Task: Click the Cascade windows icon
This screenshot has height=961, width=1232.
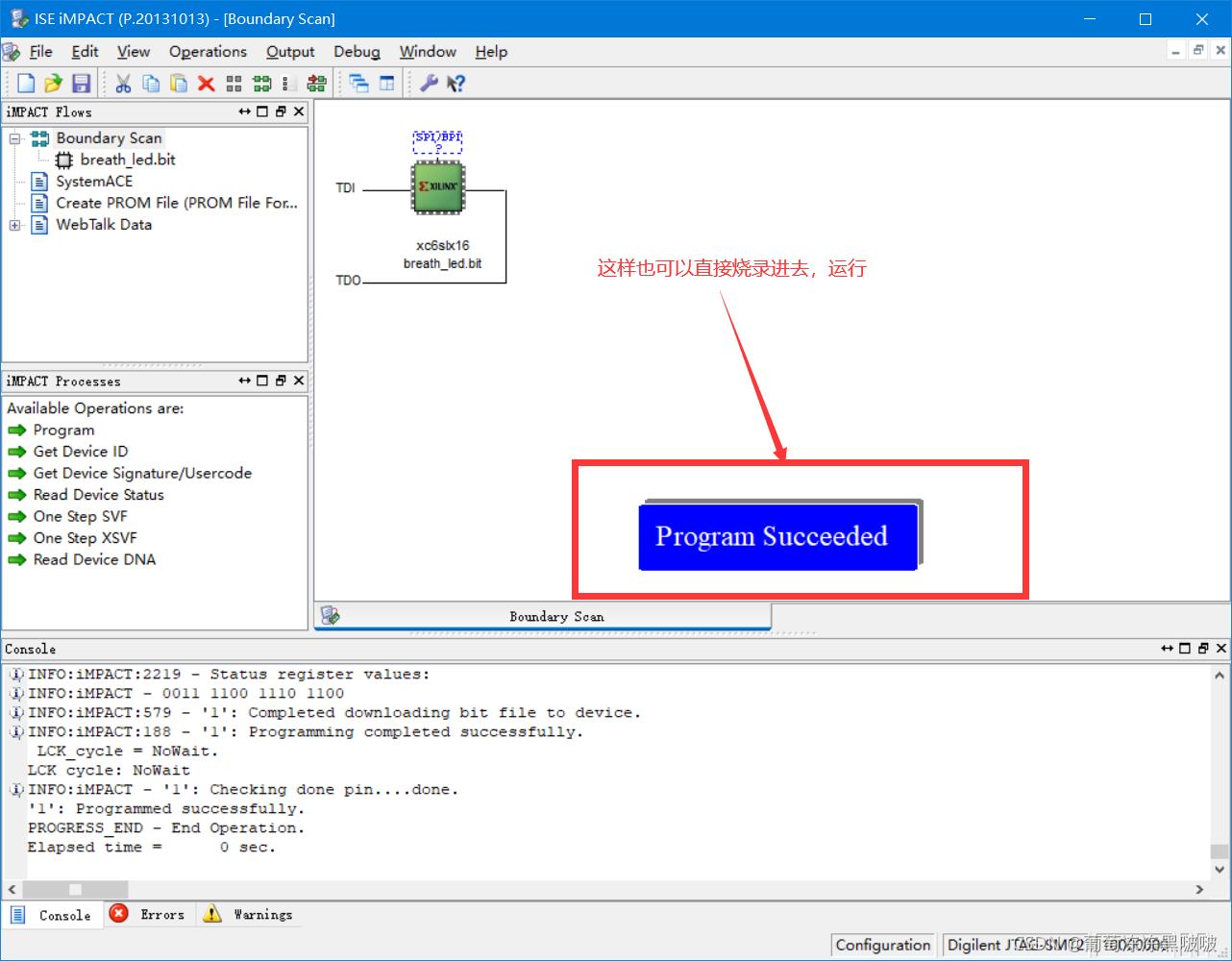Action: 359,84
